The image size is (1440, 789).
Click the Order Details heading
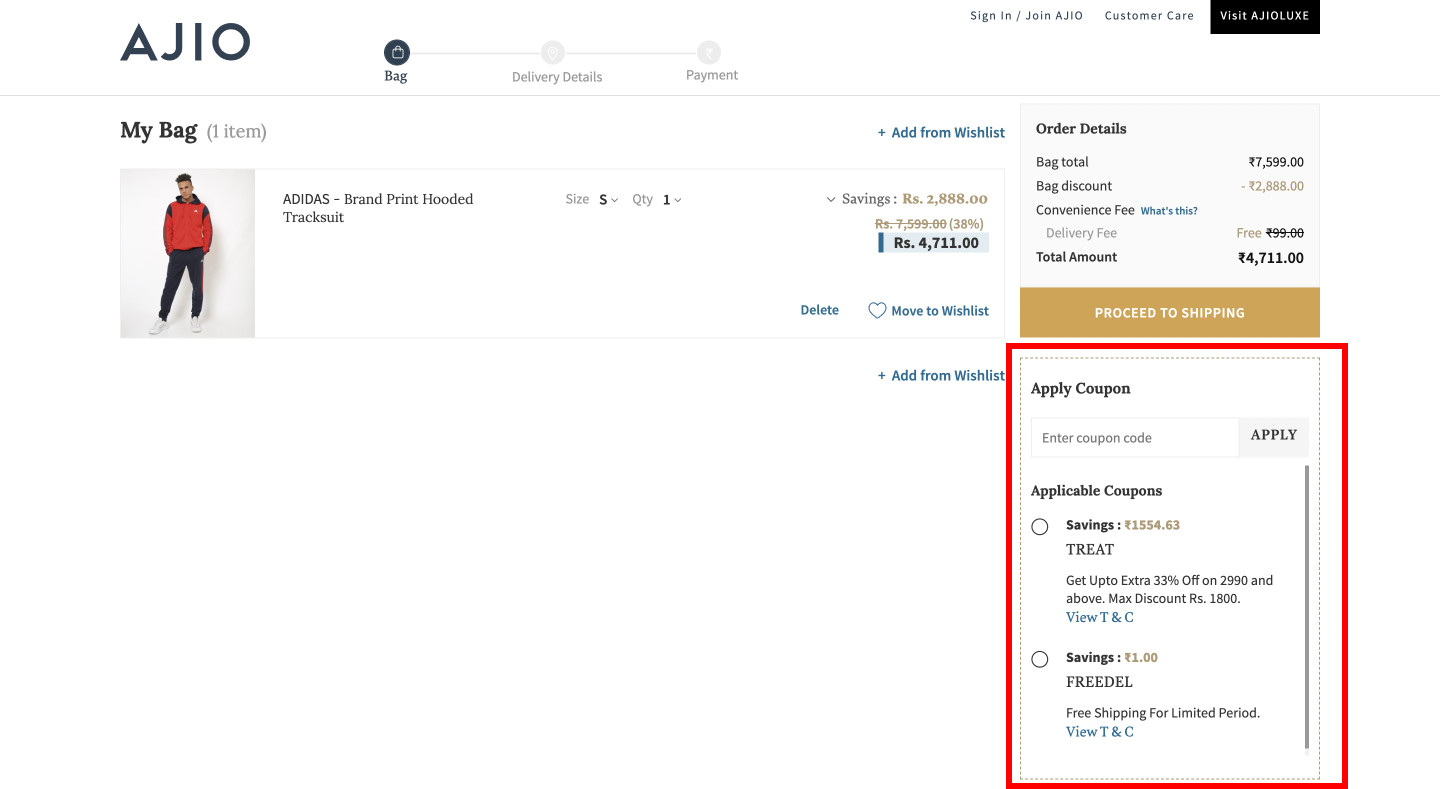(1081, 129)
